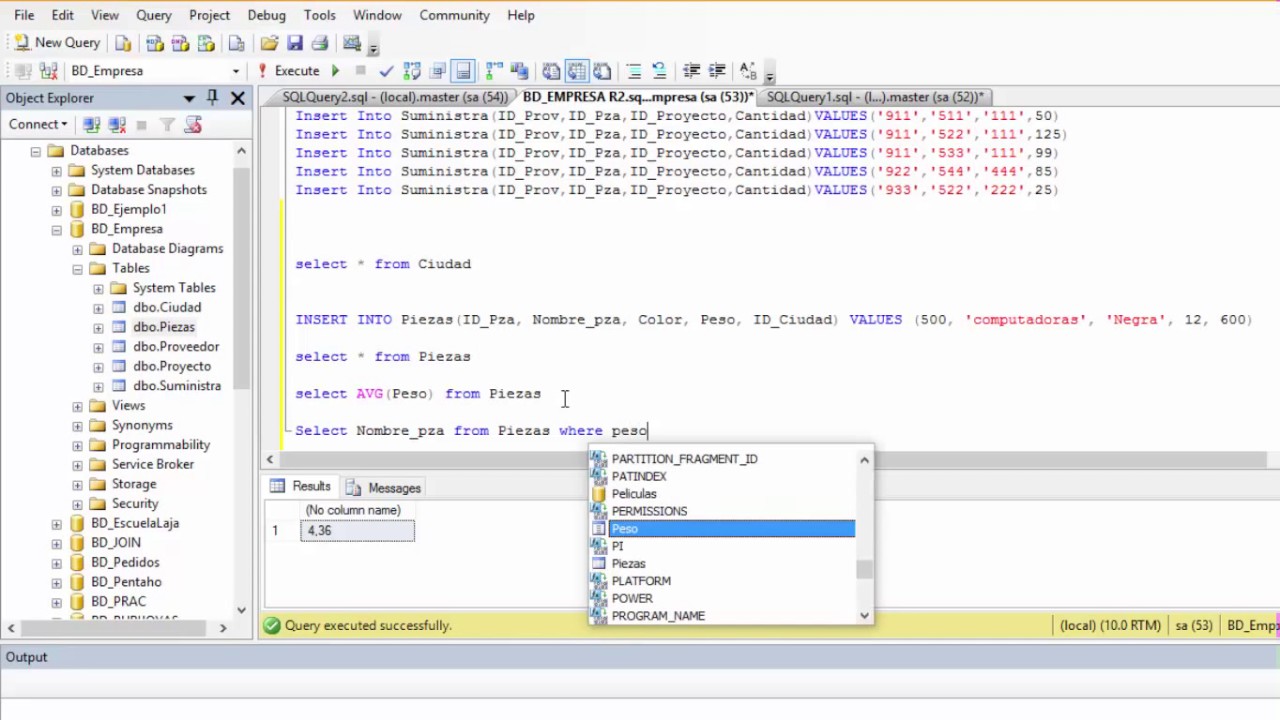Click the Print icon
Viewport: 1280px width, 720px height.
point(320,43)
